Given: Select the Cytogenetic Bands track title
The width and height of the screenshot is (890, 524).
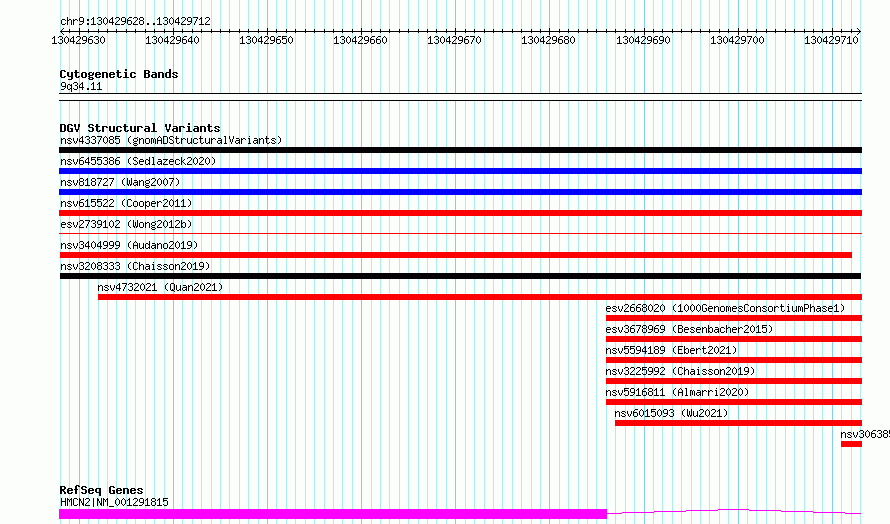Looking at the screenshot, I should point(119,74).
